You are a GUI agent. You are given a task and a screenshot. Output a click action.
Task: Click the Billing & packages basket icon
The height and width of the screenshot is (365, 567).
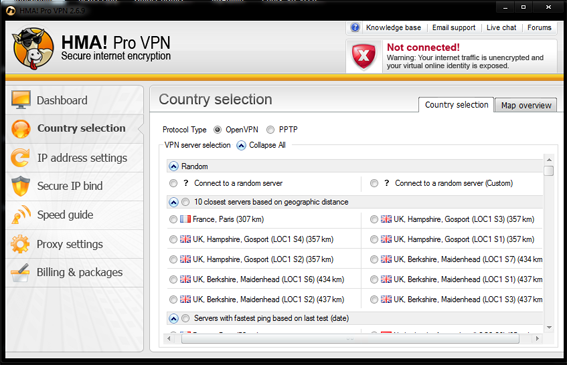[x=20, y=272]
